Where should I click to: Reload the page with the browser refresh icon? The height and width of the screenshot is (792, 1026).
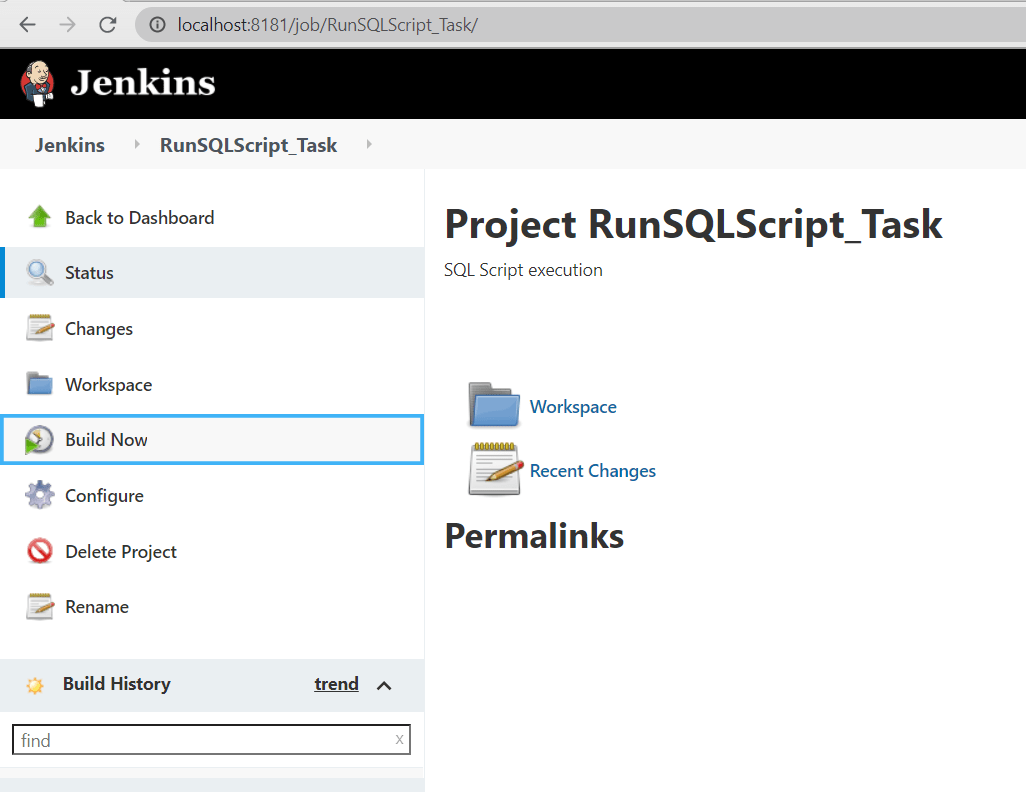pyautogui.click(x=107, y=25)
